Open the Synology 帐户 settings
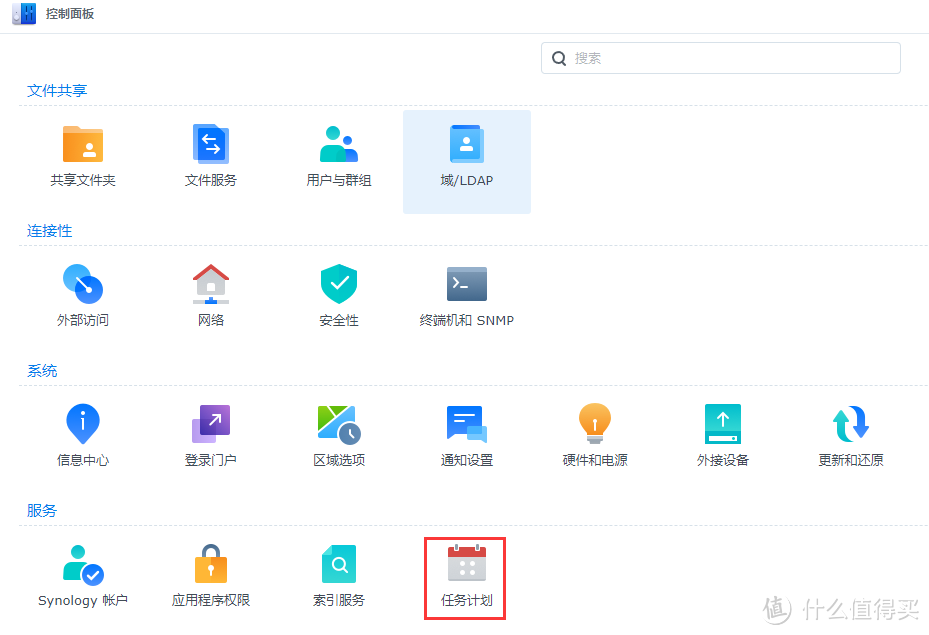Viewport: 929px width, 635px height. click(83, 577)
